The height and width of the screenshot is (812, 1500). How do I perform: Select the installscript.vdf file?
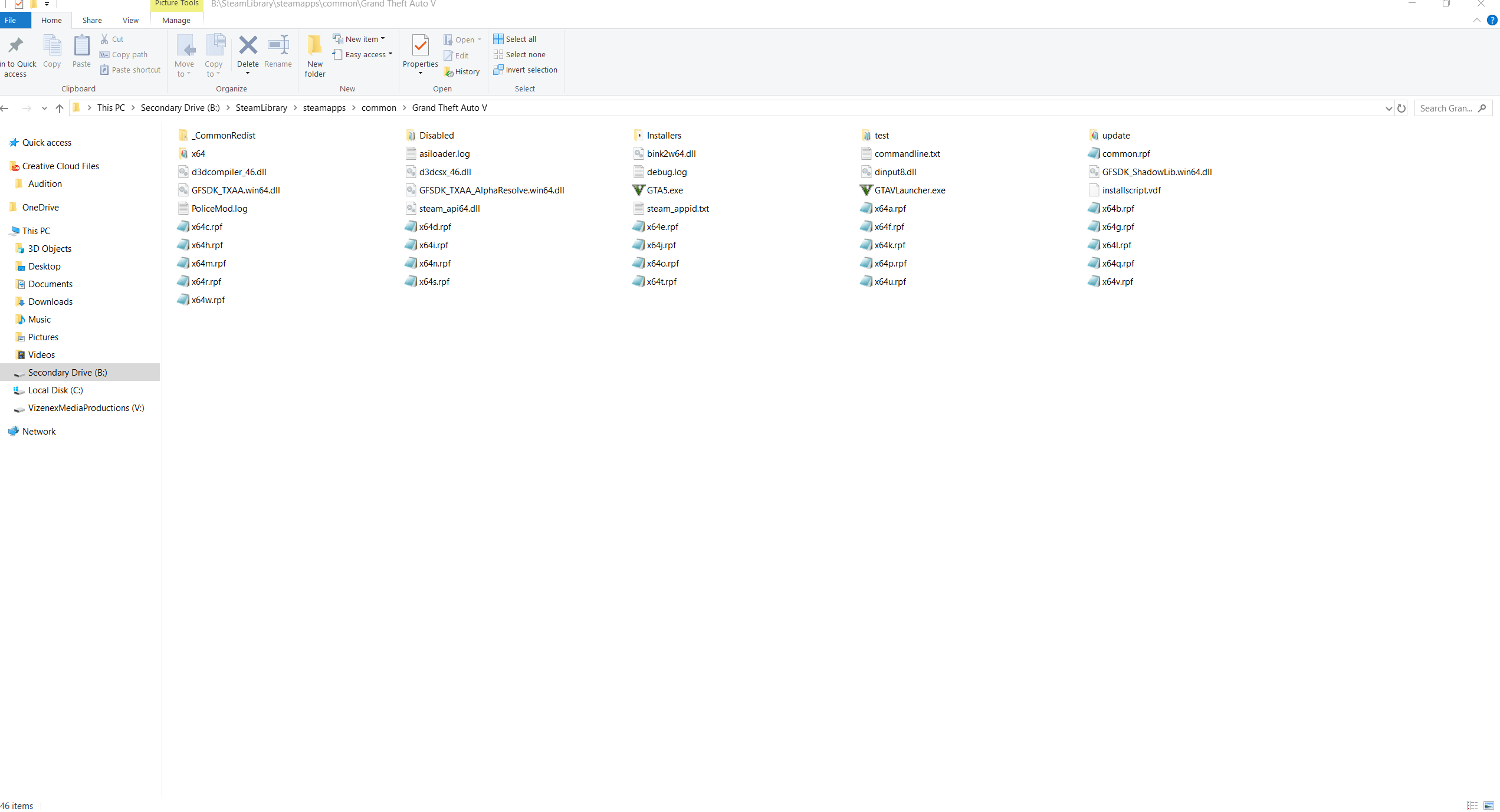tap(1124, 190)
